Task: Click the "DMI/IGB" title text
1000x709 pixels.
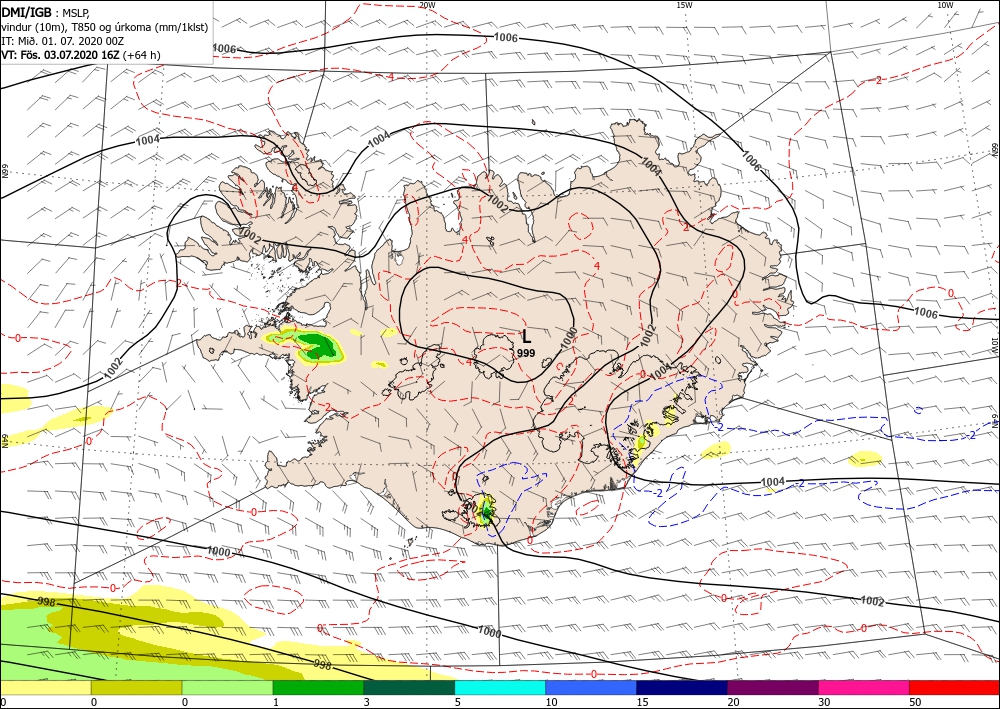Action: [x=27, y=11]
